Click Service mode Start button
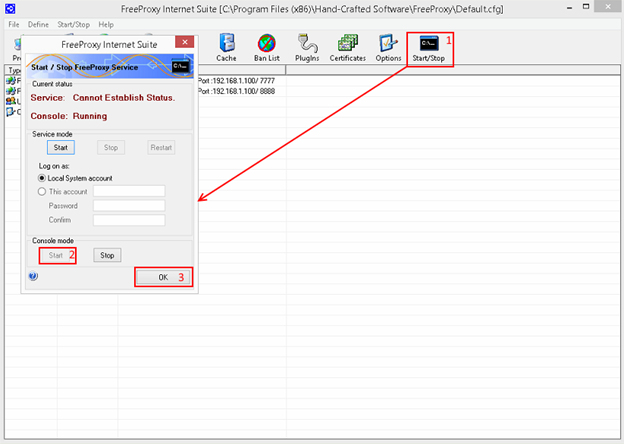Screen dimensions: 624x444 tap(60, 148)
